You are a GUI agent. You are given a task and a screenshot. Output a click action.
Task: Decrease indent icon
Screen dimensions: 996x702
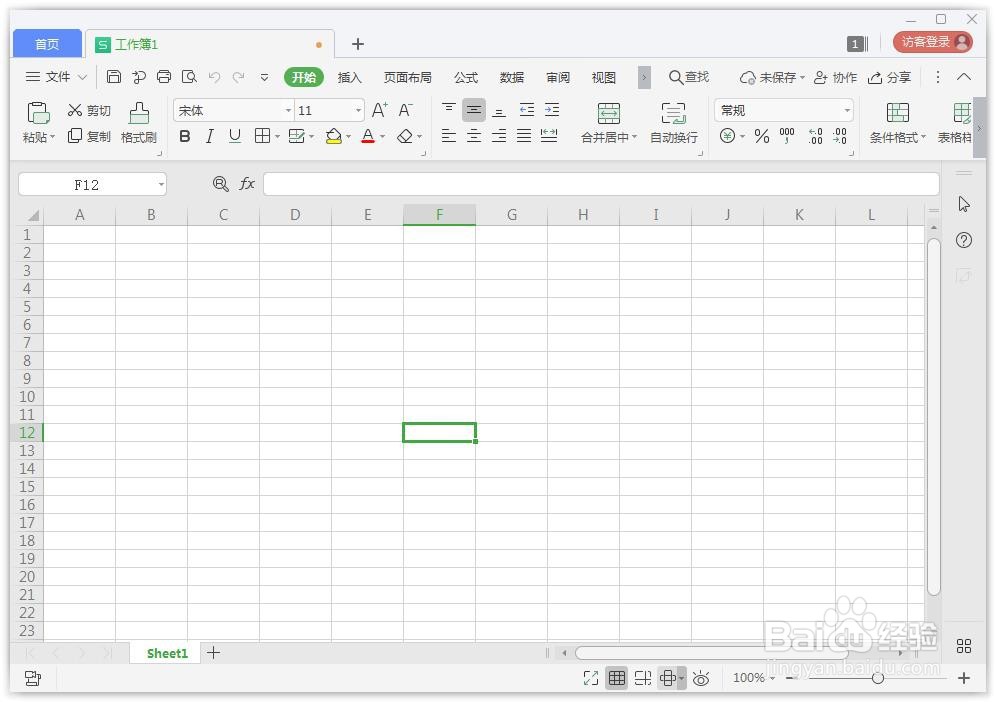click(x=527, y=109)
